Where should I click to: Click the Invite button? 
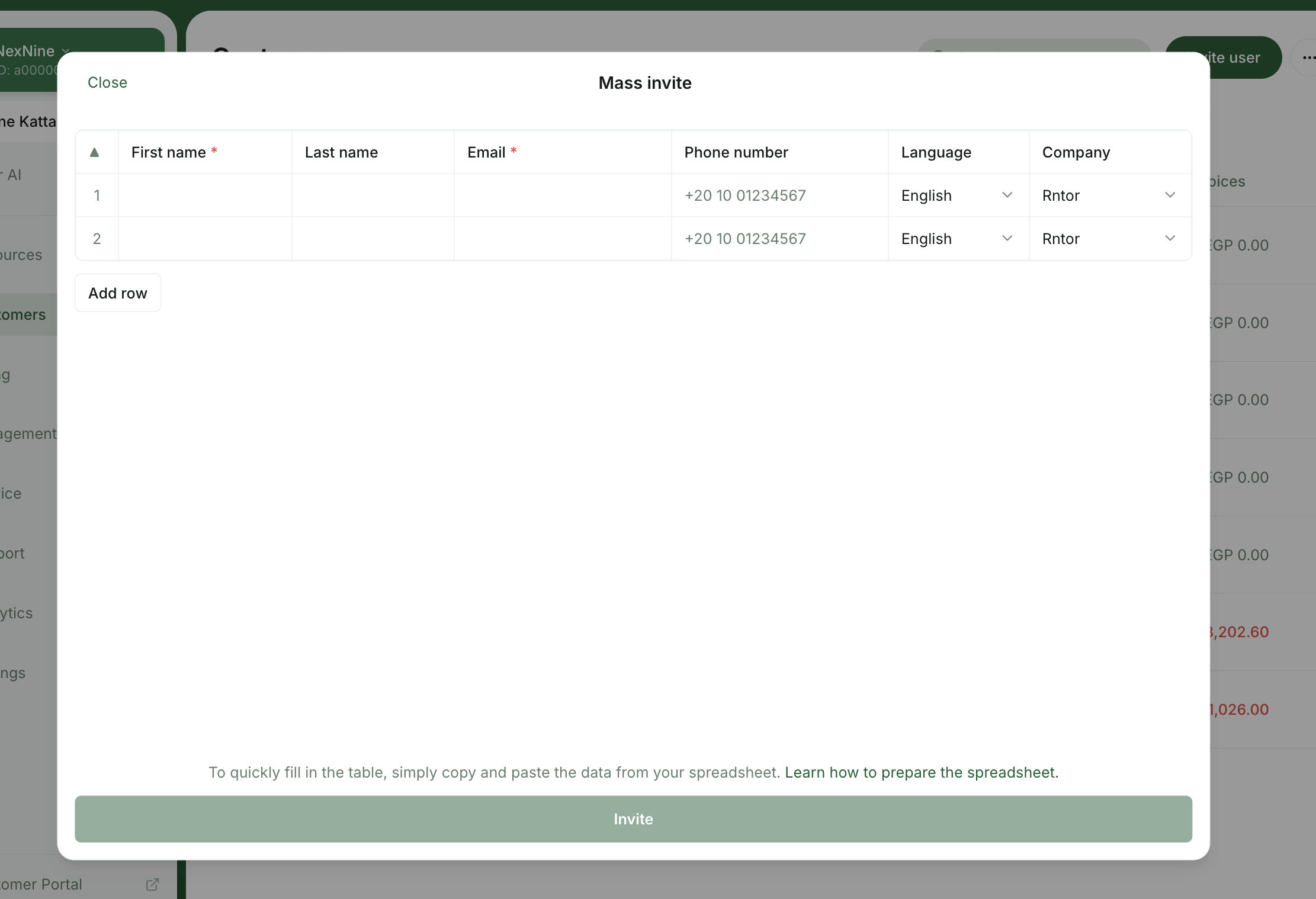633,819
